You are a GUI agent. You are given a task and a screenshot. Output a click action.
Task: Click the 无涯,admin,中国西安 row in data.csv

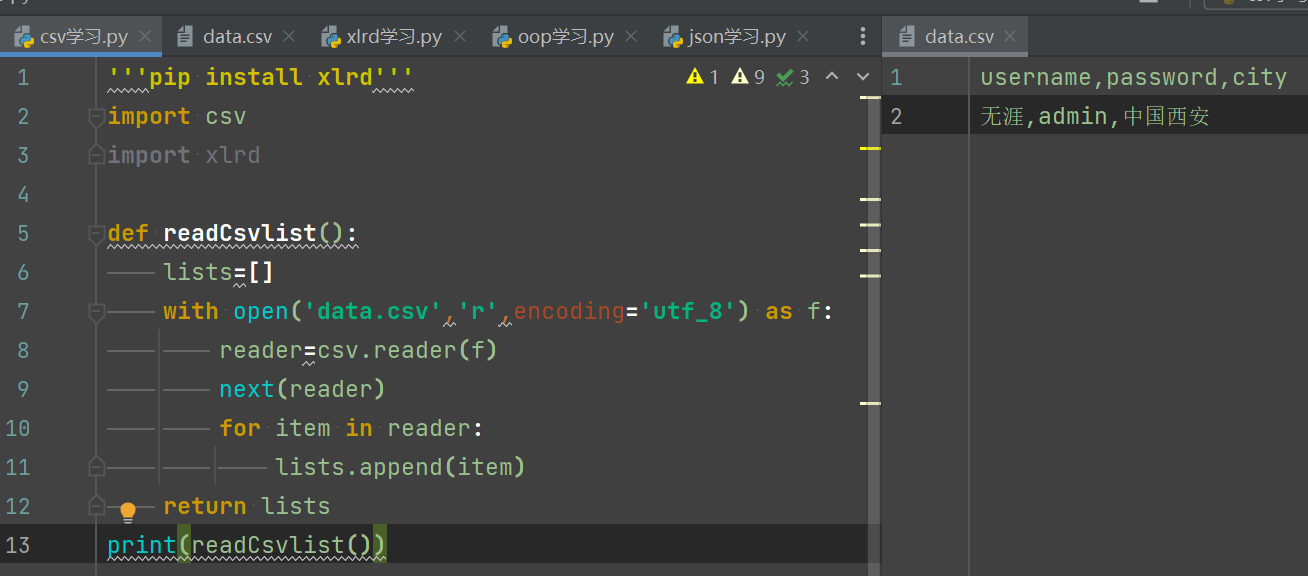click(x=1094, y=116)
